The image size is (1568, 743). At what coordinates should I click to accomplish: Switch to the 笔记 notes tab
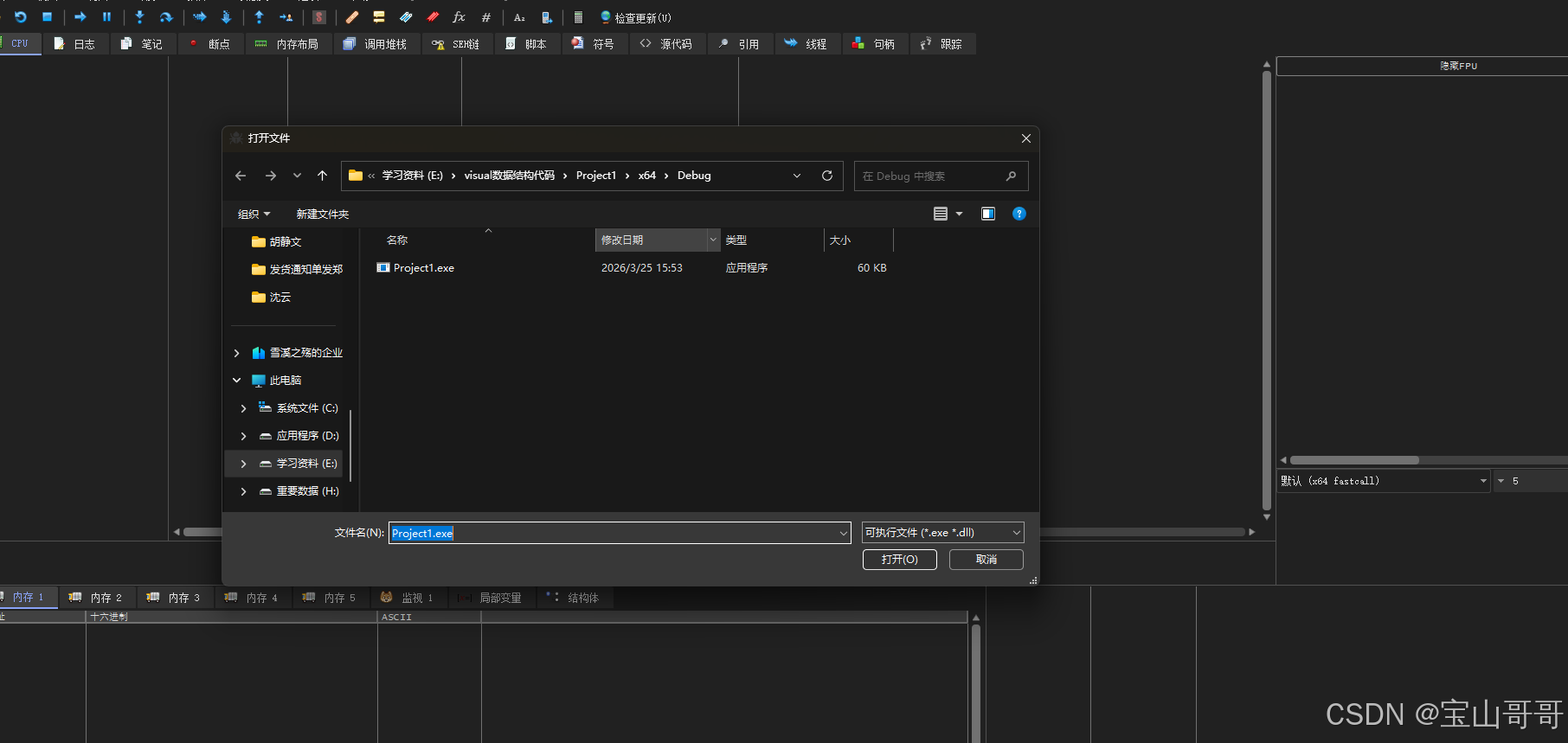click(x=143, y=43)
